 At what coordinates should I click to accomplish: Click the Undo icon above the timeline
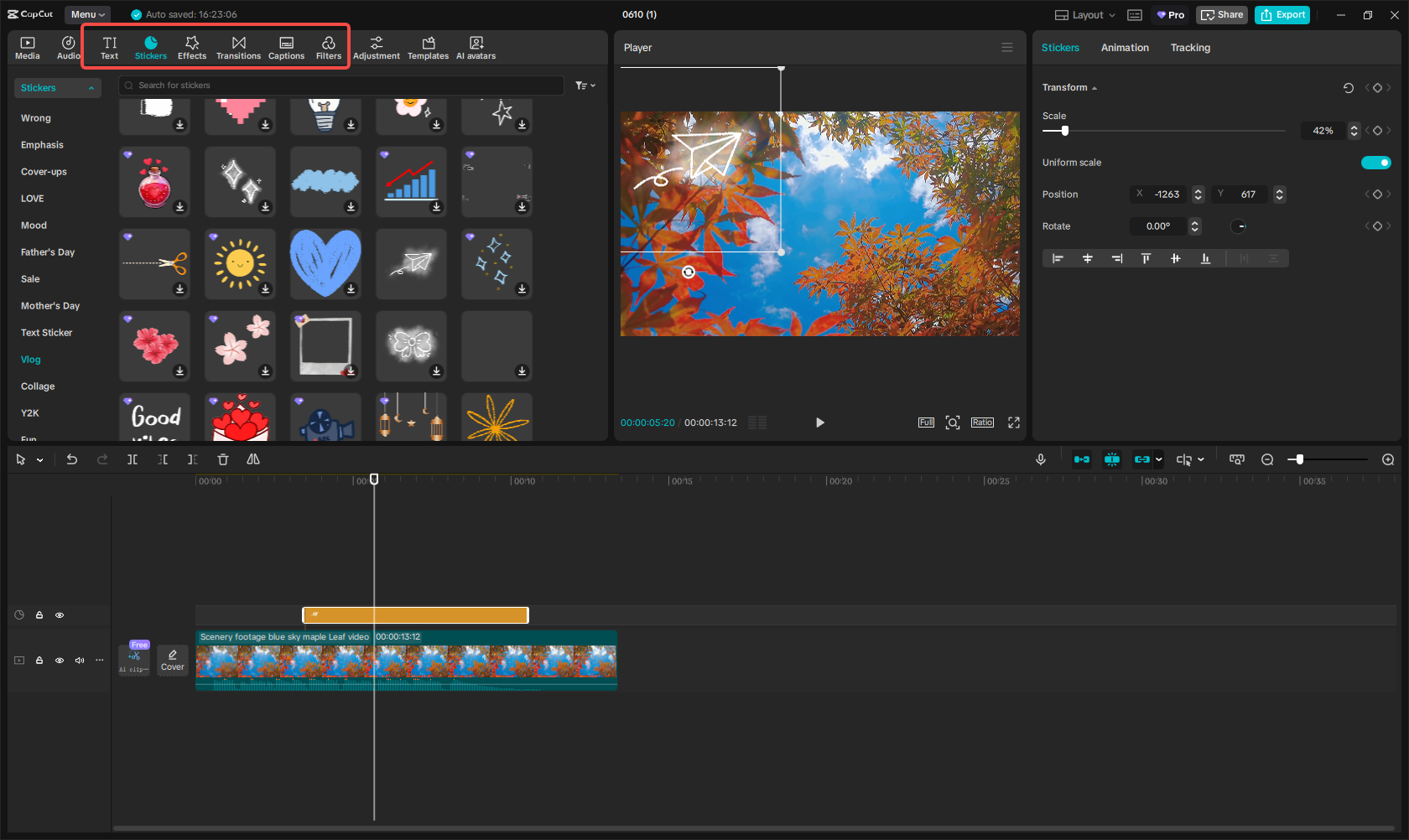click(x=72, y=459)
